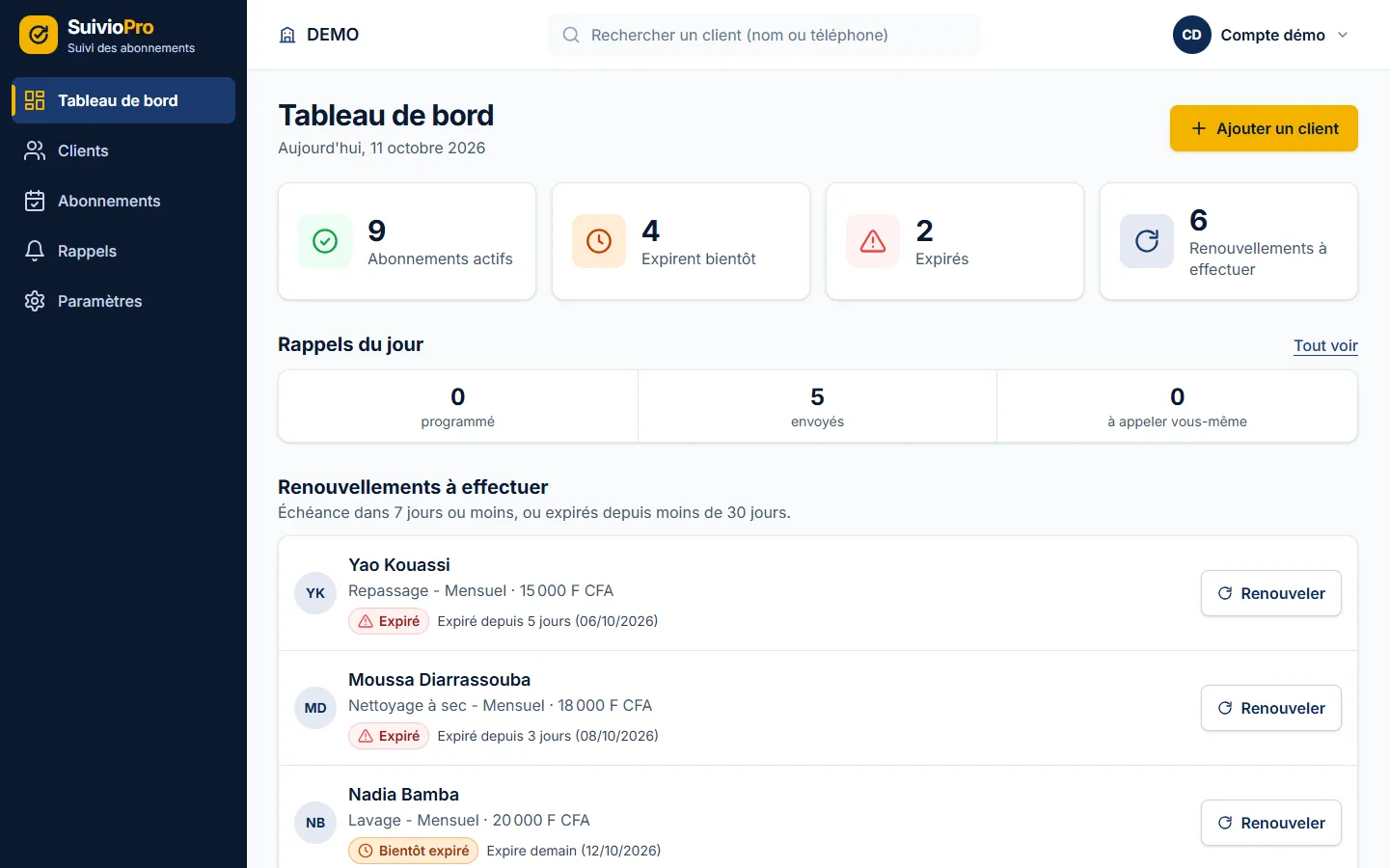1389x868 pixels.
Task: Open the Abonnements menu item
Action: coord(123,201)
